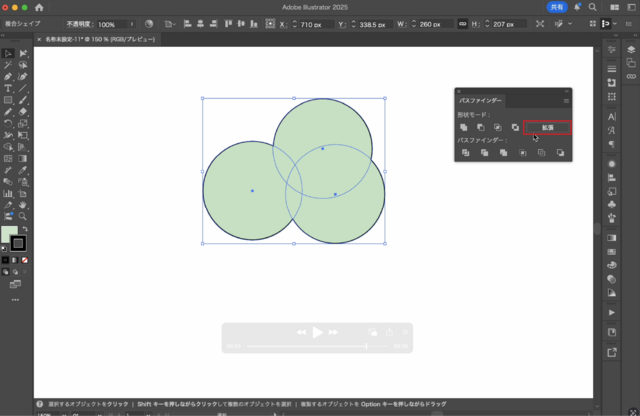Image resolution: width=640 pixels, height=416 pixels.
Task: Select the Zoom tool in toolbar
Action: point(23,216)
